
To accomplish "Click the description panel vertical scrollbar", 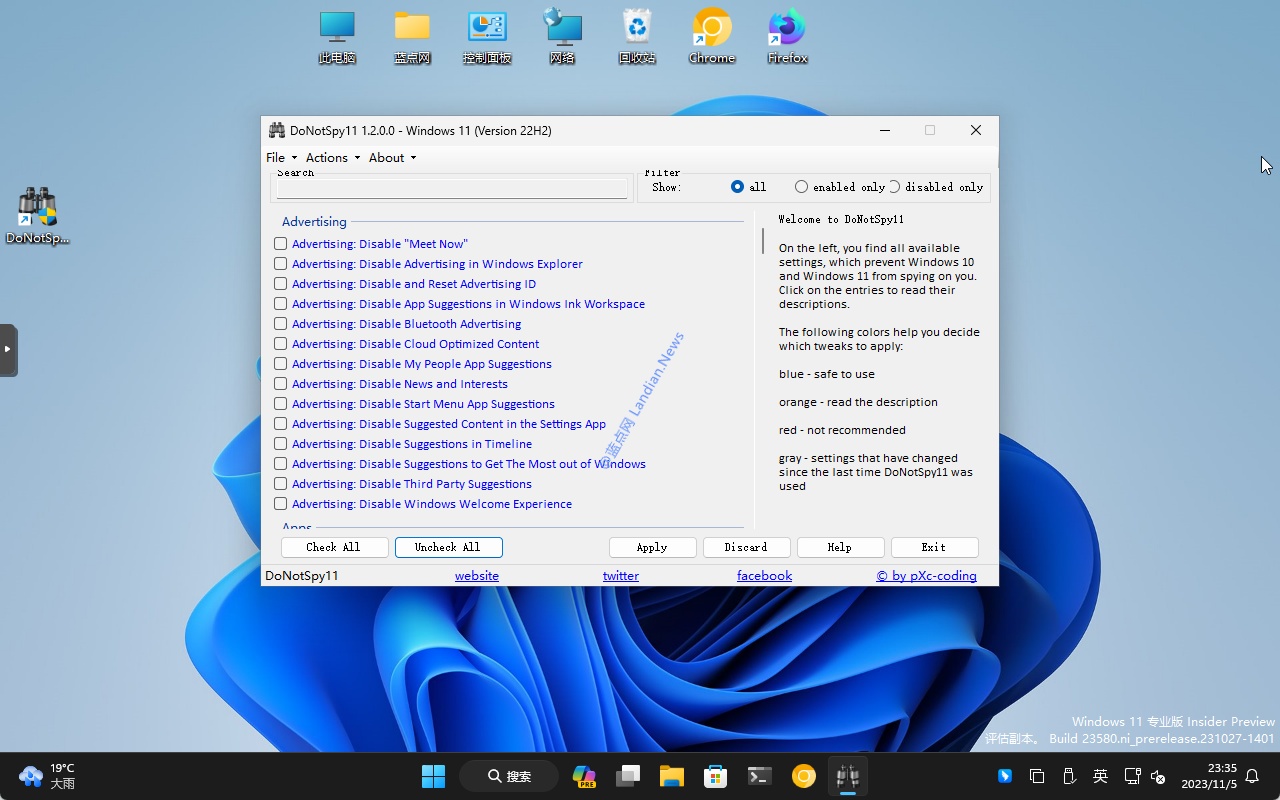I will click(x=763, y=242).
